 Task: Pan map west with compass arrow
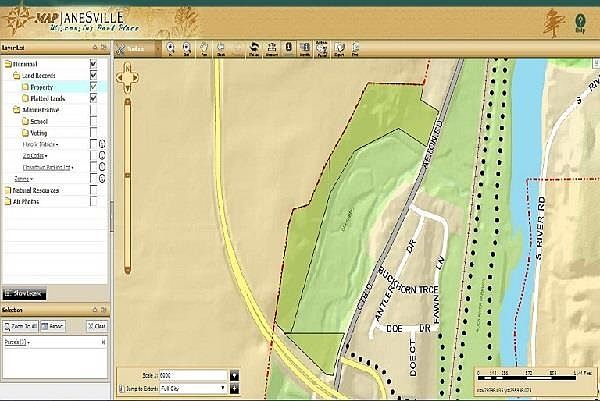click(119, 78)
